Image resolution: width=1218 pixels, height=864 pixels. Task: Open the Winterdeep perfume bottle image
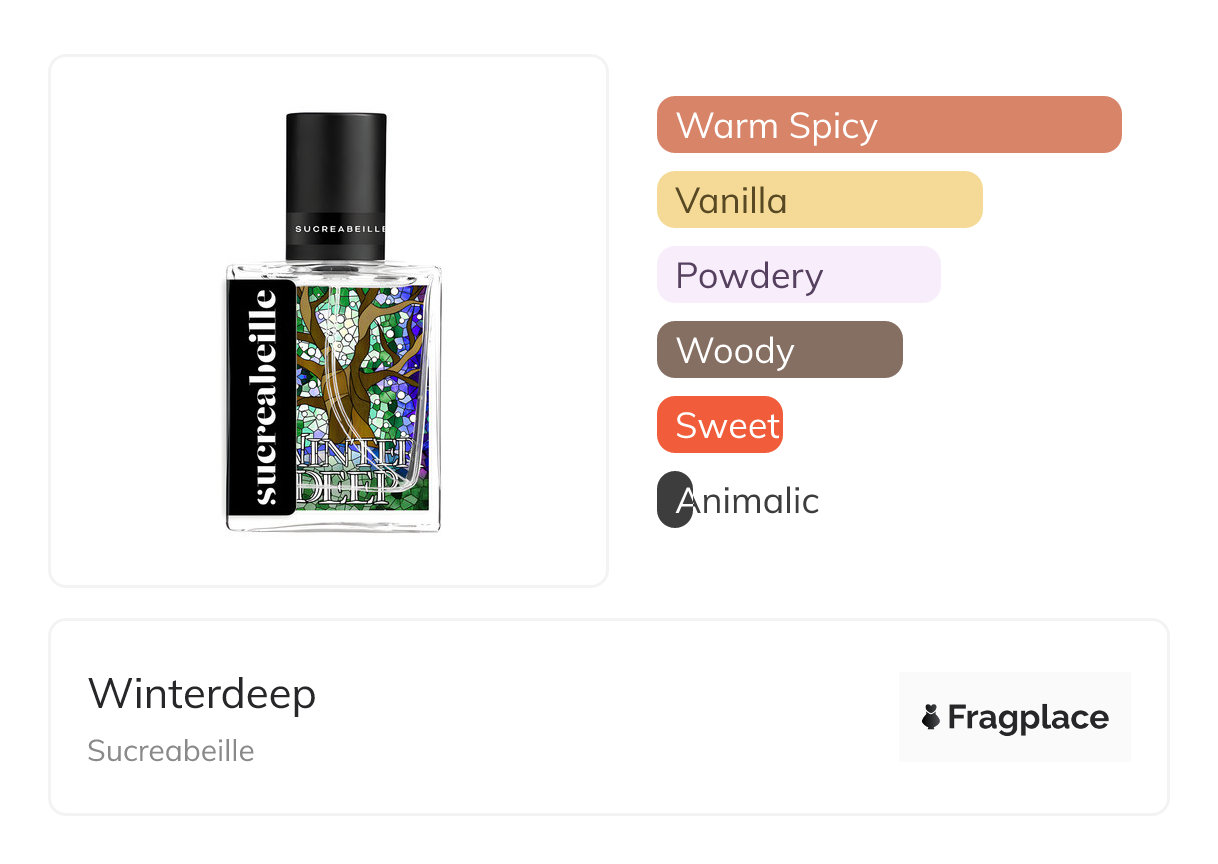coord(333,322)
